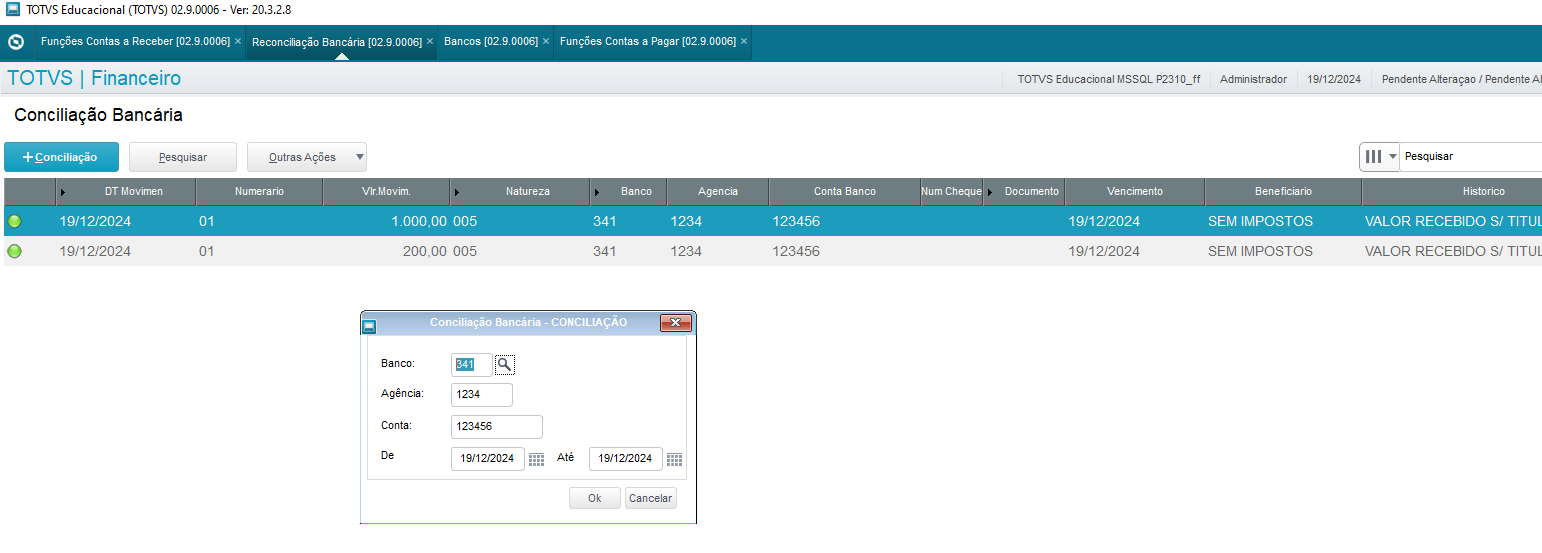
Task: Click the green status dot of the 1.000,00 row
Action: click(x=14, y=221)
